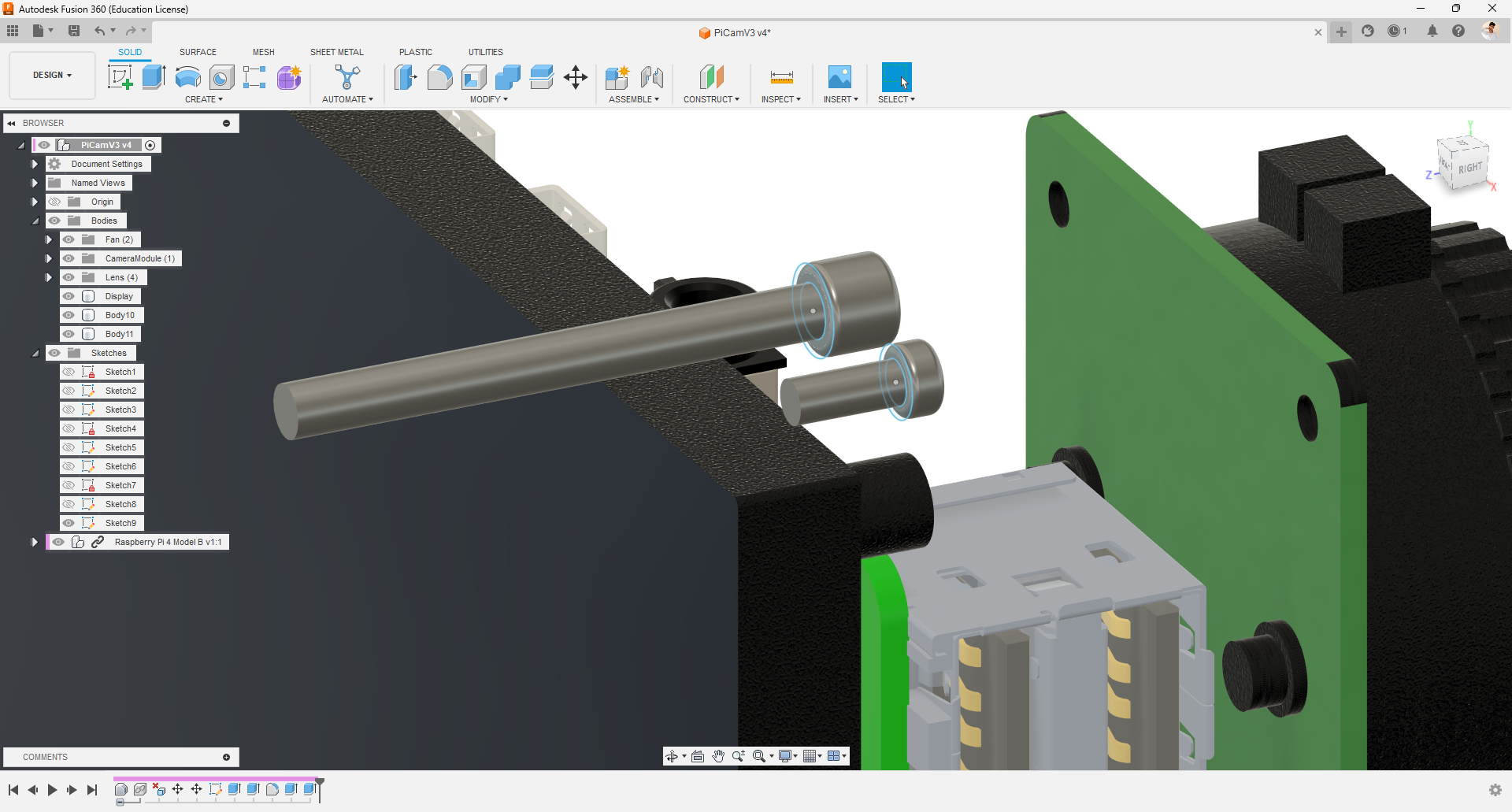Open the Data Panel grid icon

coord(13,31)
